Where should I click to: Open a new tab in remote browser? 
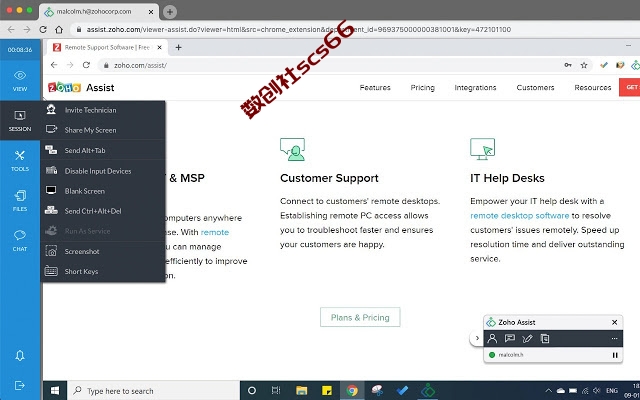click(178, 47)
